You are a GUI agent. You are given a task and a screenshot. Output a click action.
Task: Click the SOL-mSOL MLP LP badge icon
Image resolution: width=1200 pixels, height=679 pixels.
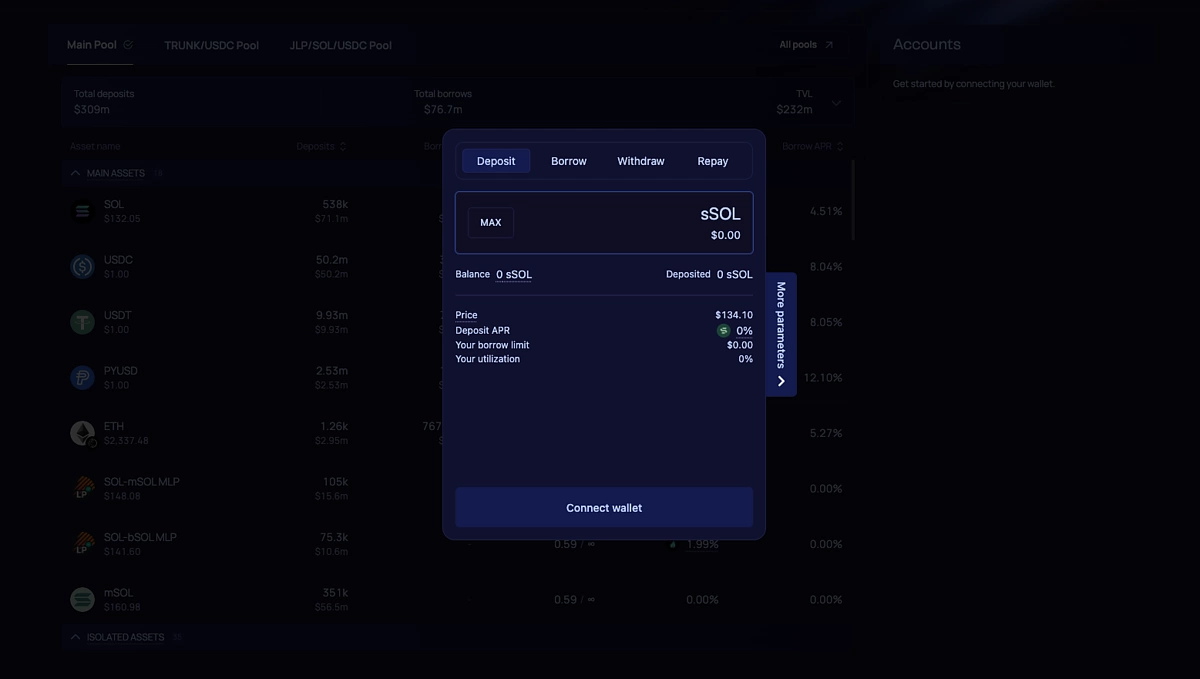pyautogui.click(x=82, y=488)
